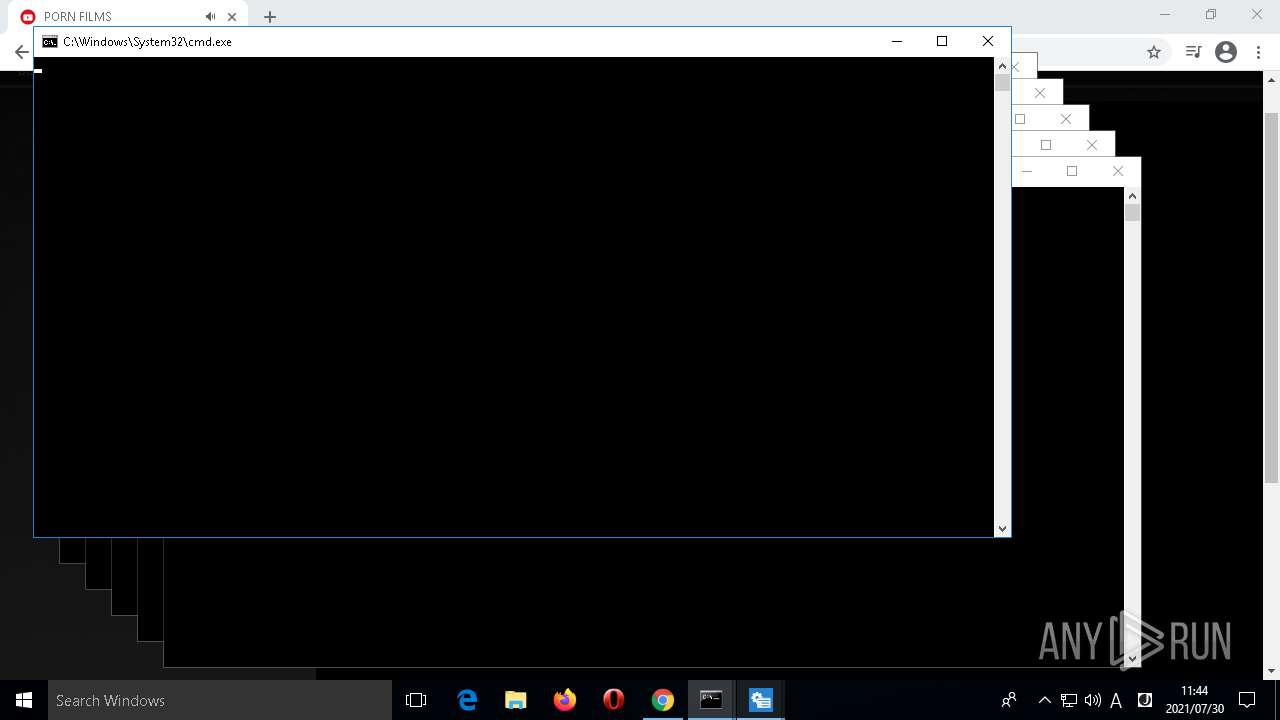The width and height of the screenshot is (1280, 720).
Task: Minimize the fifth background cmd window
Action: click(x=1027, y=171)
